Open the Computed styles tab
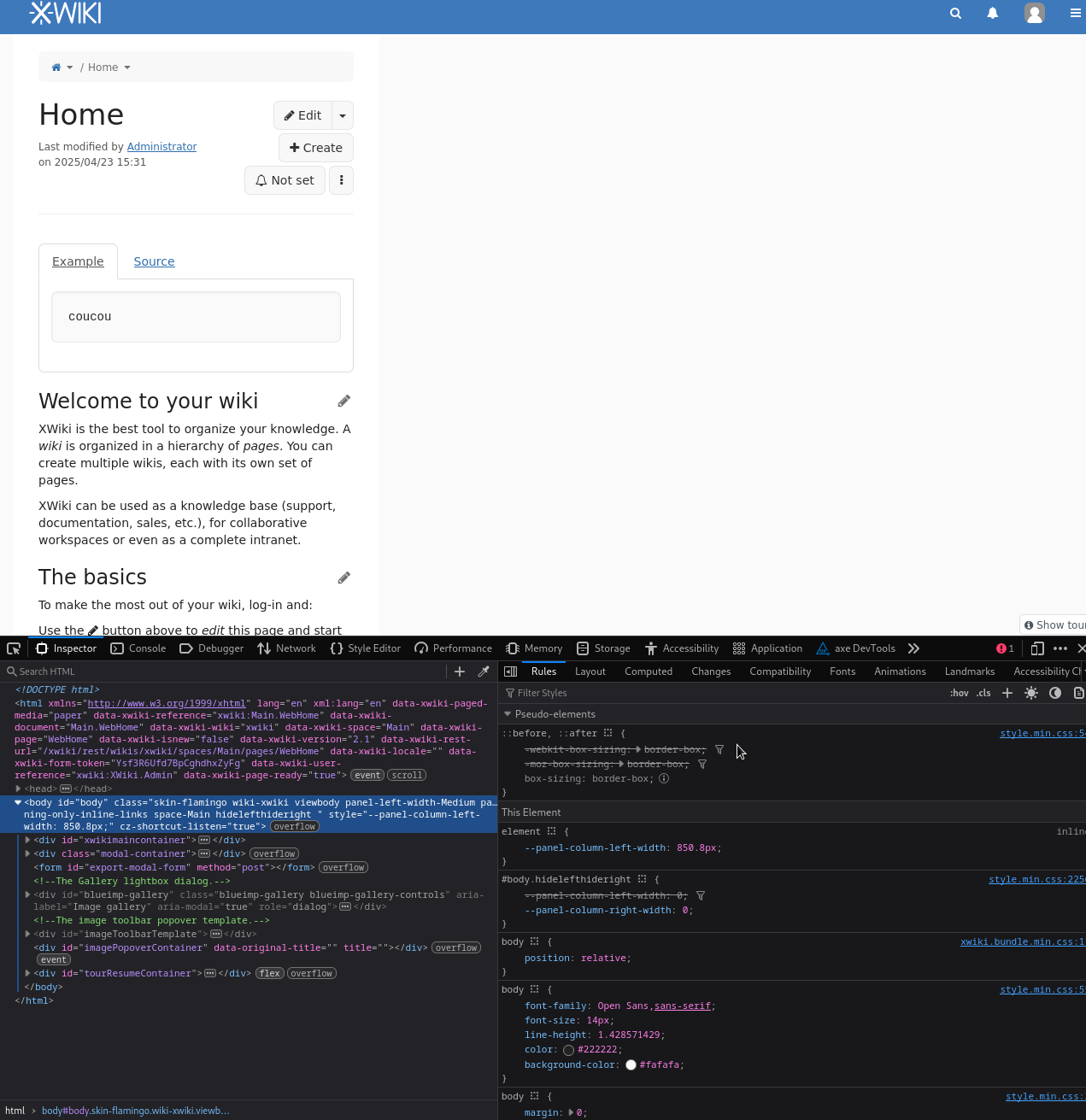 [649, 671]
